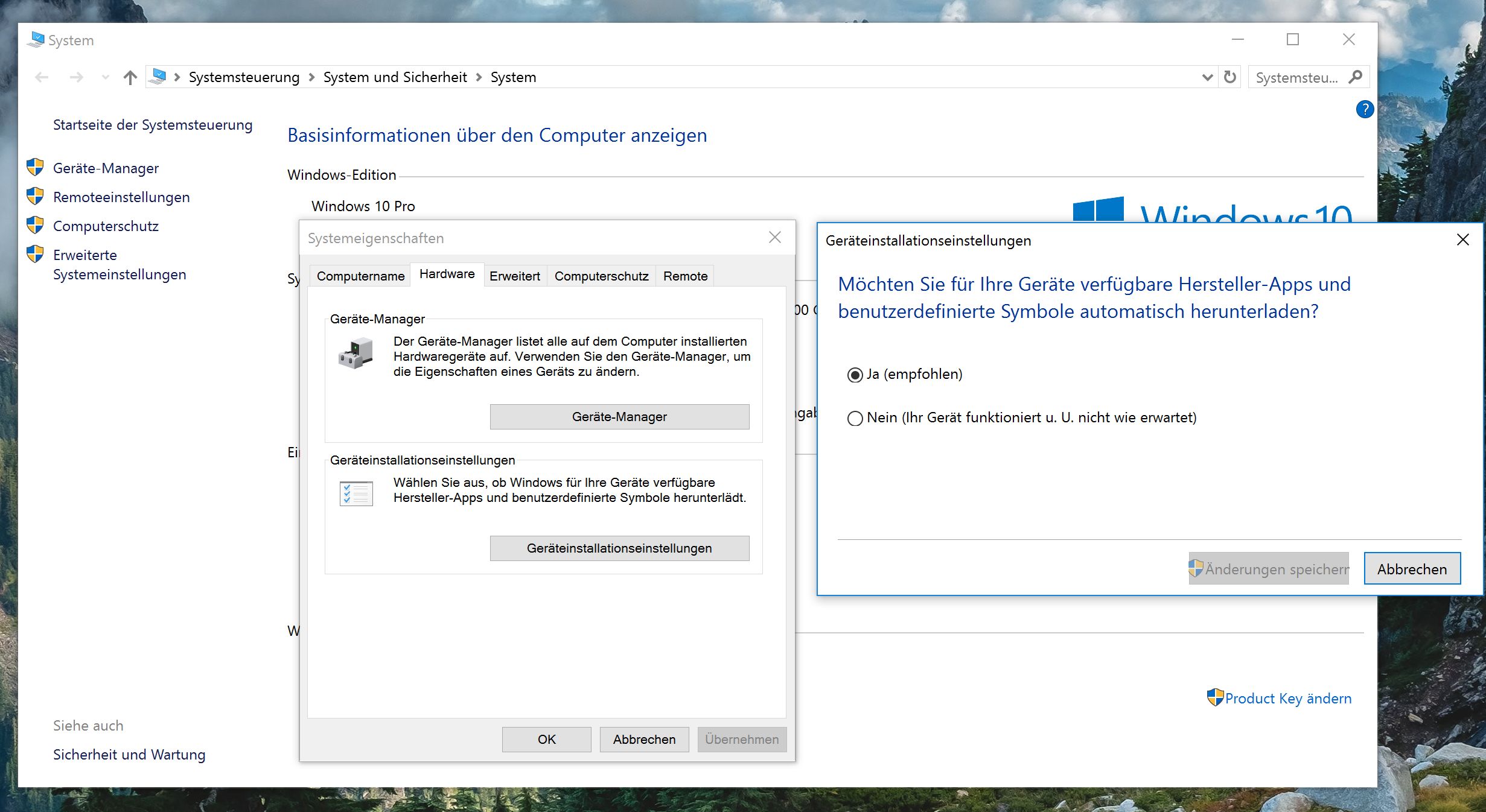Switch to the Computerschutz tab
Screen dimensions: 1486x812
tap(601, 276)
